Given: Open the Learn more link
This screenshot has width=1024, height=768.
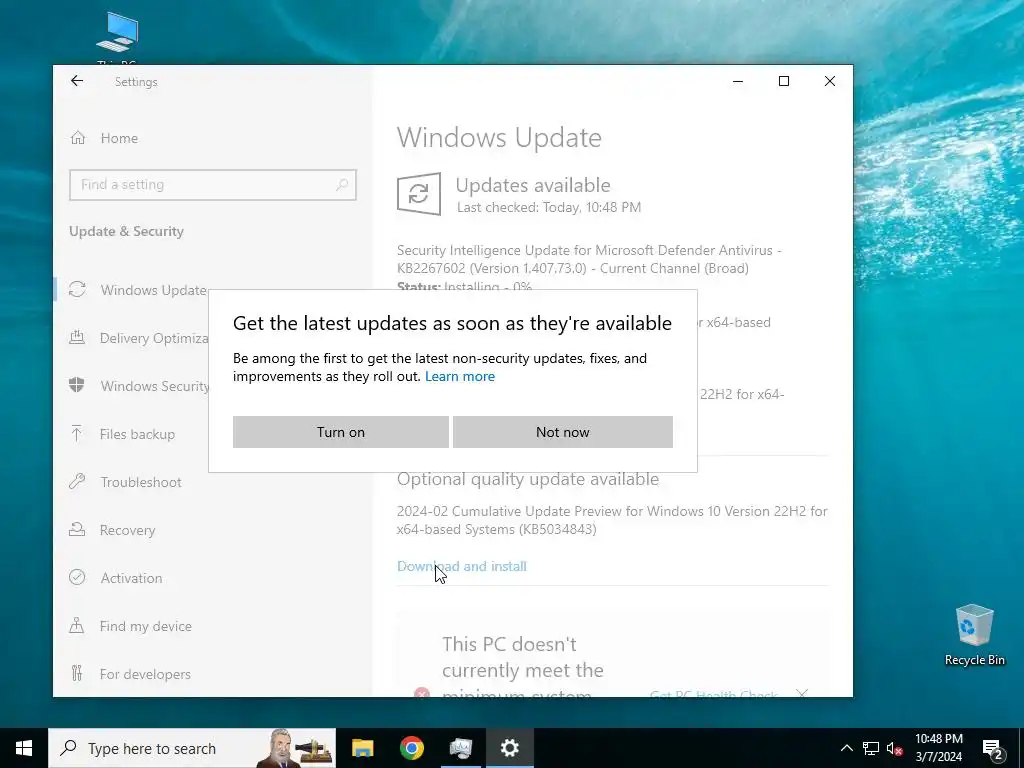Looking at the screenshot, I should pos(460,376).
